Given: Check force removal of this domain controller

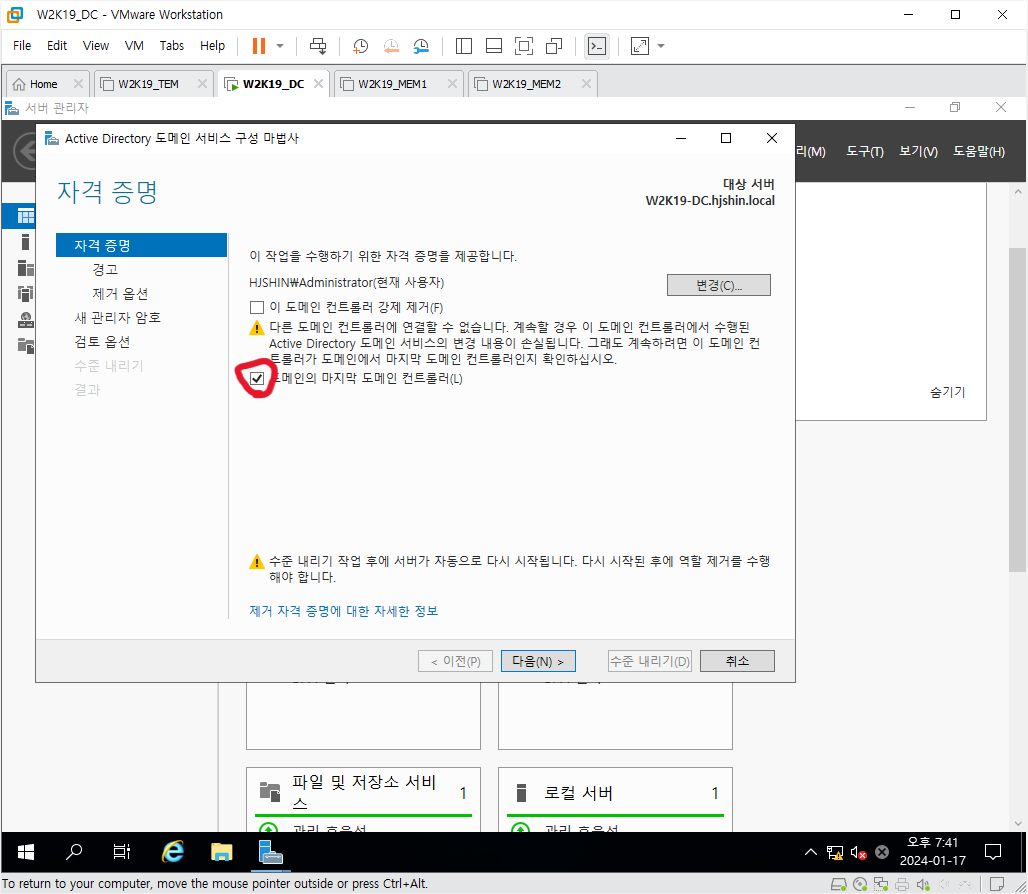Looking at the screenshot, I should click(x=257, y=307).
